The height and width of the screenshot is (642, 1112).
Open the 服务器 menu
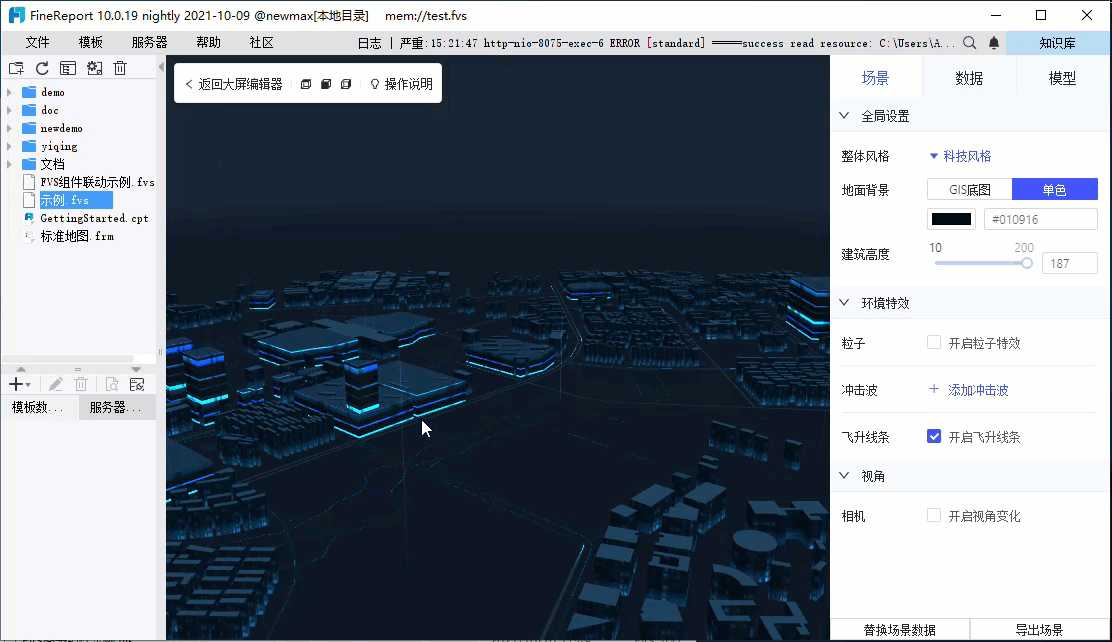coord(149,43)
